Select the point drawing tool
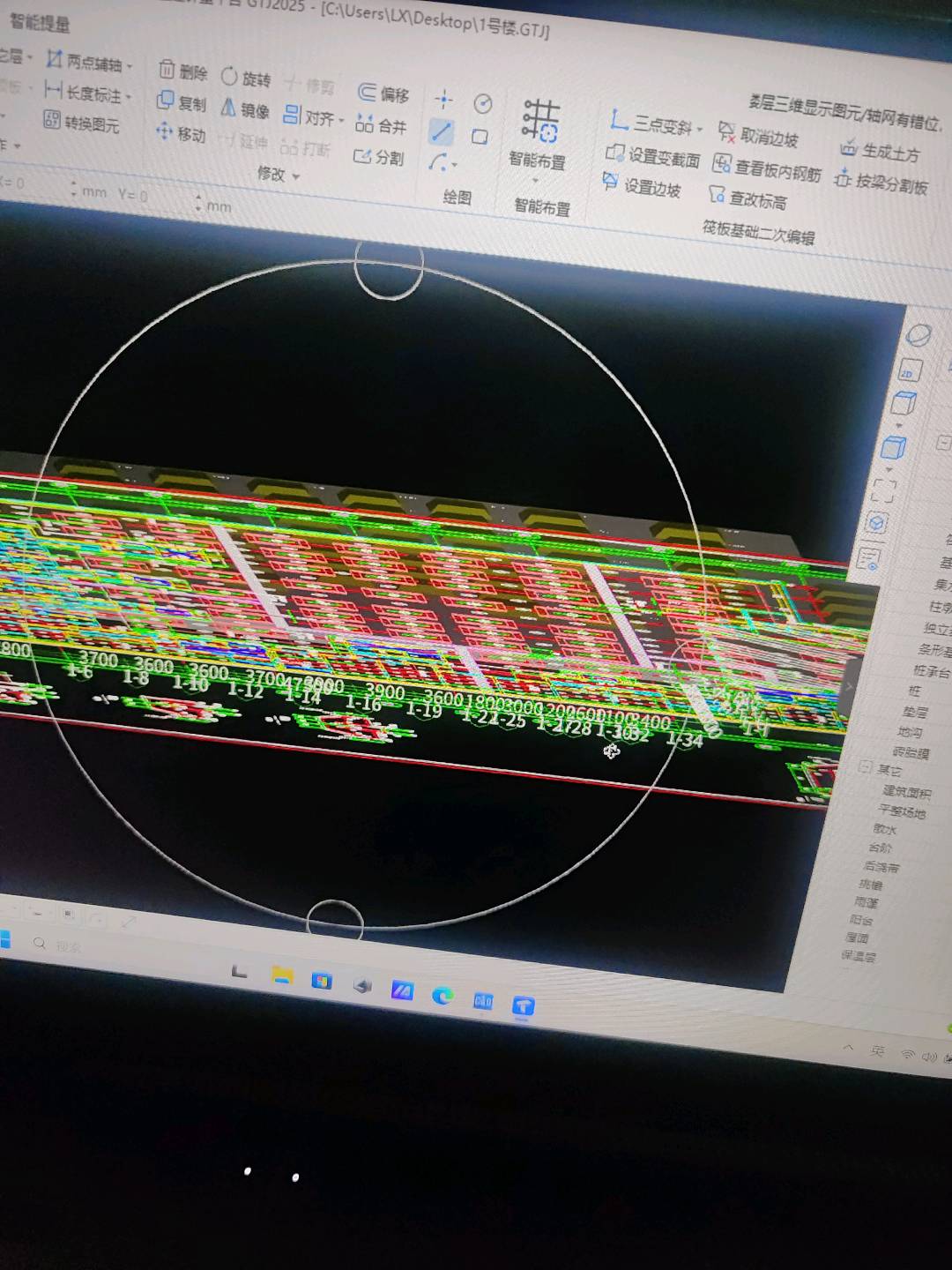This screenshot has width=952, height=1270. (444, 98)
